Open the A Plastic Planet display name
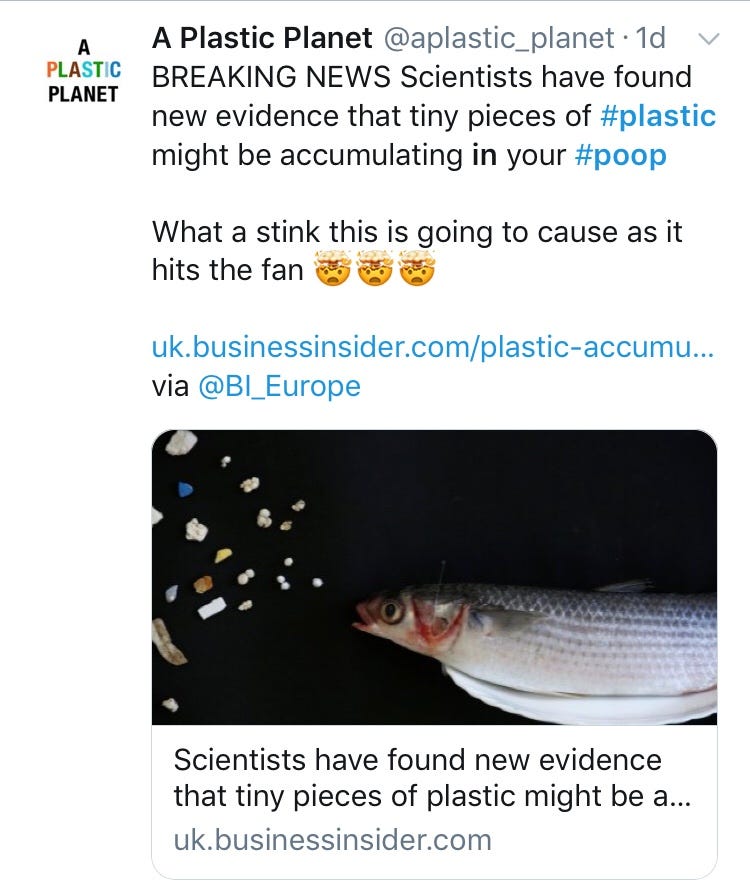750x888 pixels. click(262, 38)
